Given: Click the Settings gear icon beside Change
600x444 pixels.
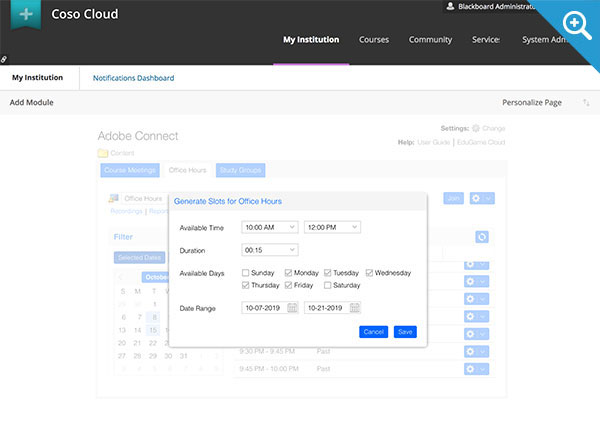Looking at the screenshot, I should click(476, 128).
